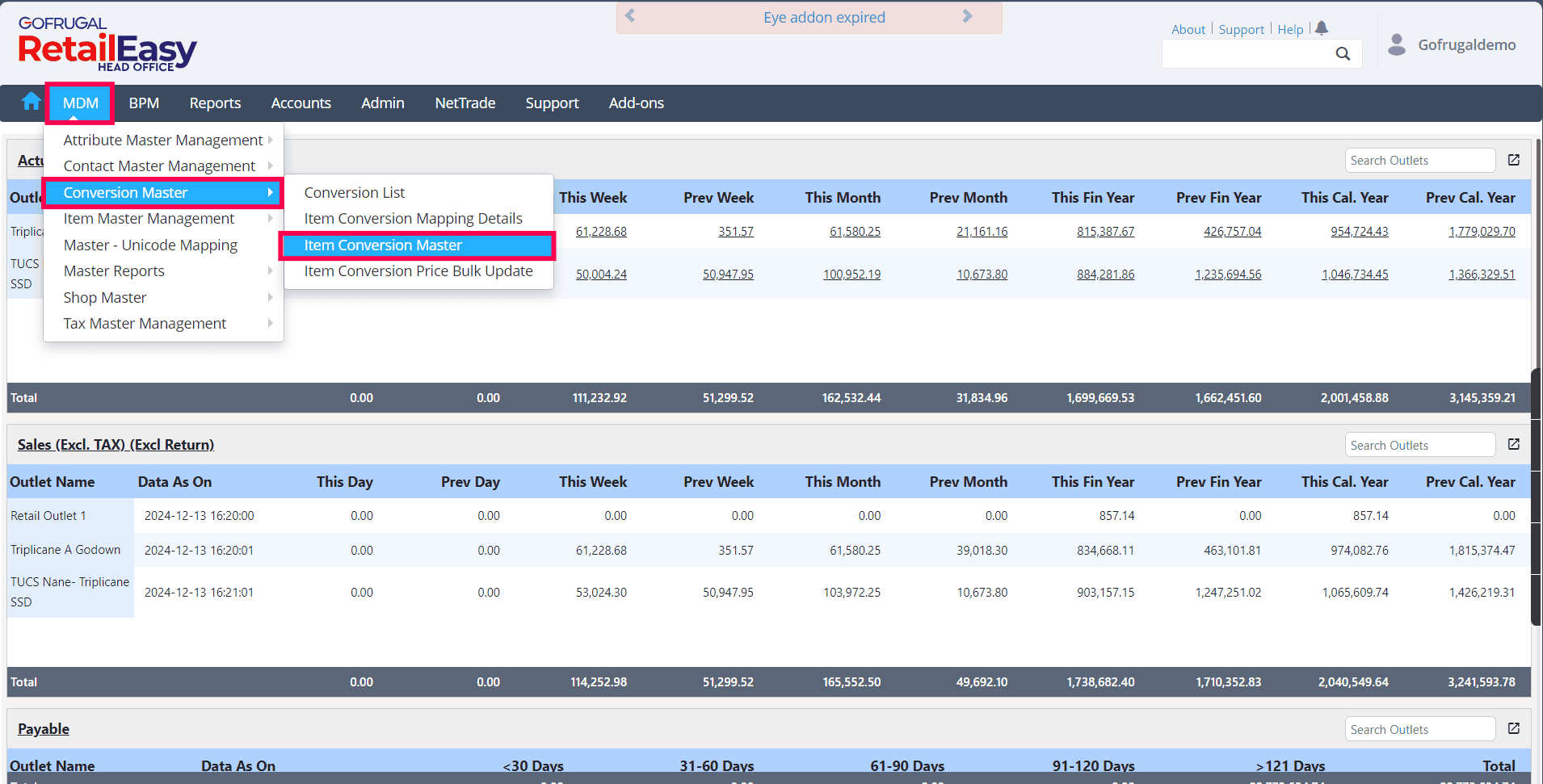The height and width of the screenshot is (784, 1543).
Task: Select Triplicane A Godown in Sales table
Action: coord(65,549)
